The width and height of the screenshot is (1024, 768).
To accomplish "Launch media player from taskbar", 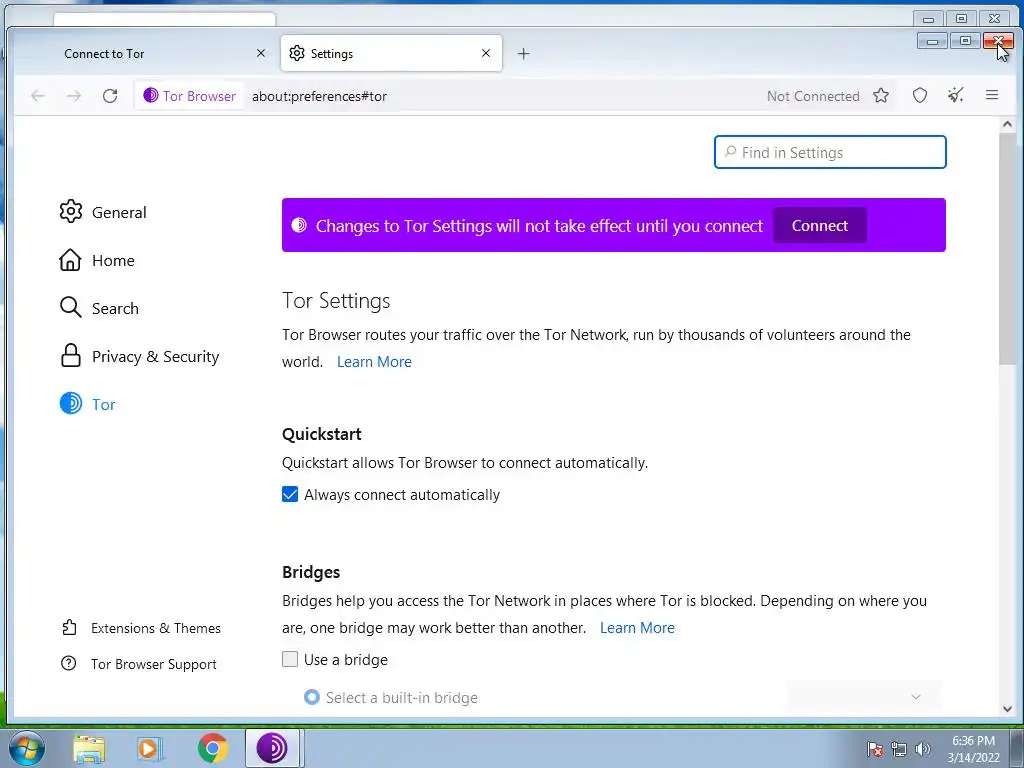I will click(150, 748).
